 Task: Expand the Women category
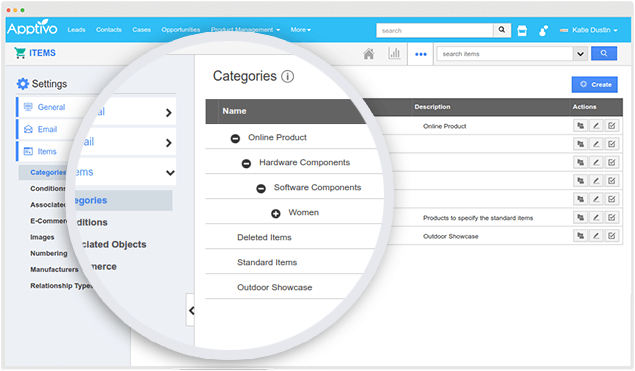[276, 213]
